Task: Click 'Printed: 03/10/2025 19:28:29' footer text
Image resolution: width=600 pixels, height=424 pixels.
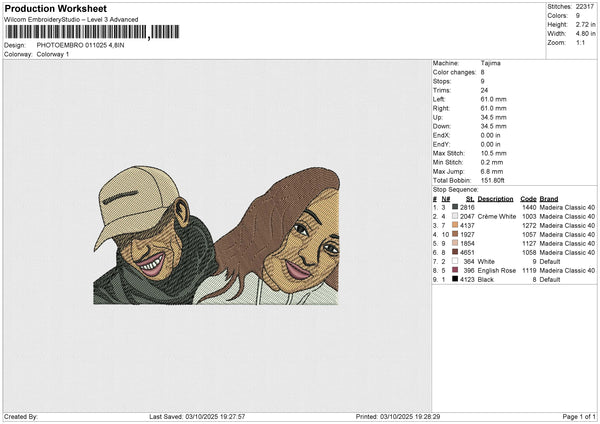Action: point(398,416)
